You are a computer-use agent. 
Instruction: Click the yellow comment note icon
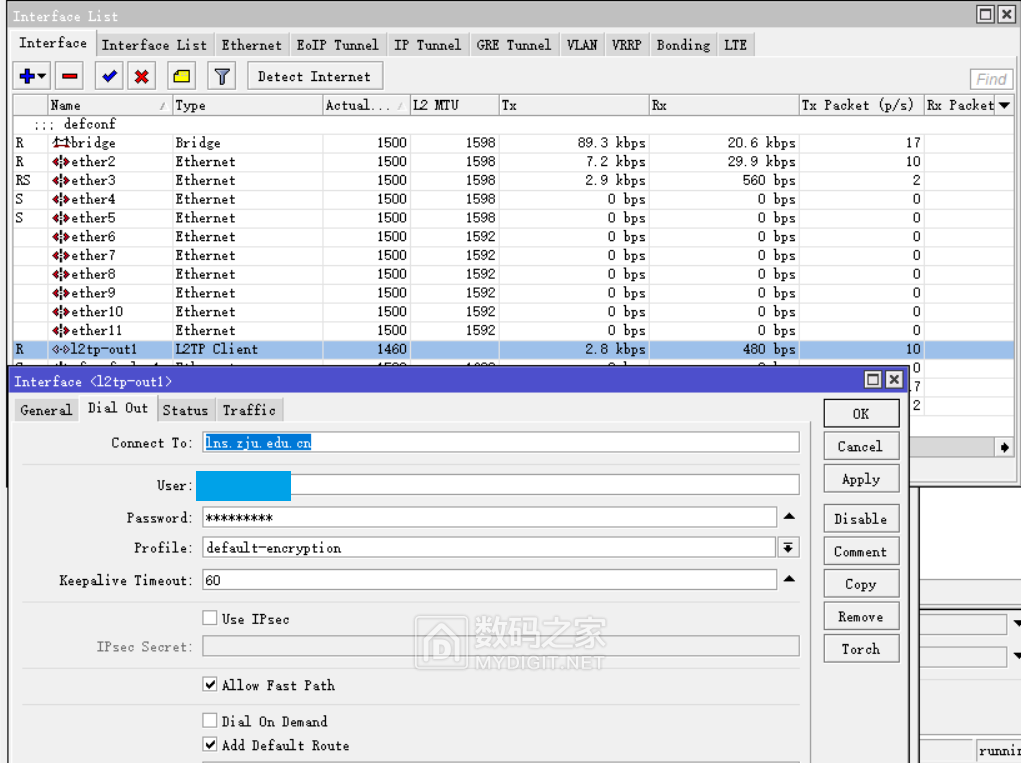pos(182,76)
